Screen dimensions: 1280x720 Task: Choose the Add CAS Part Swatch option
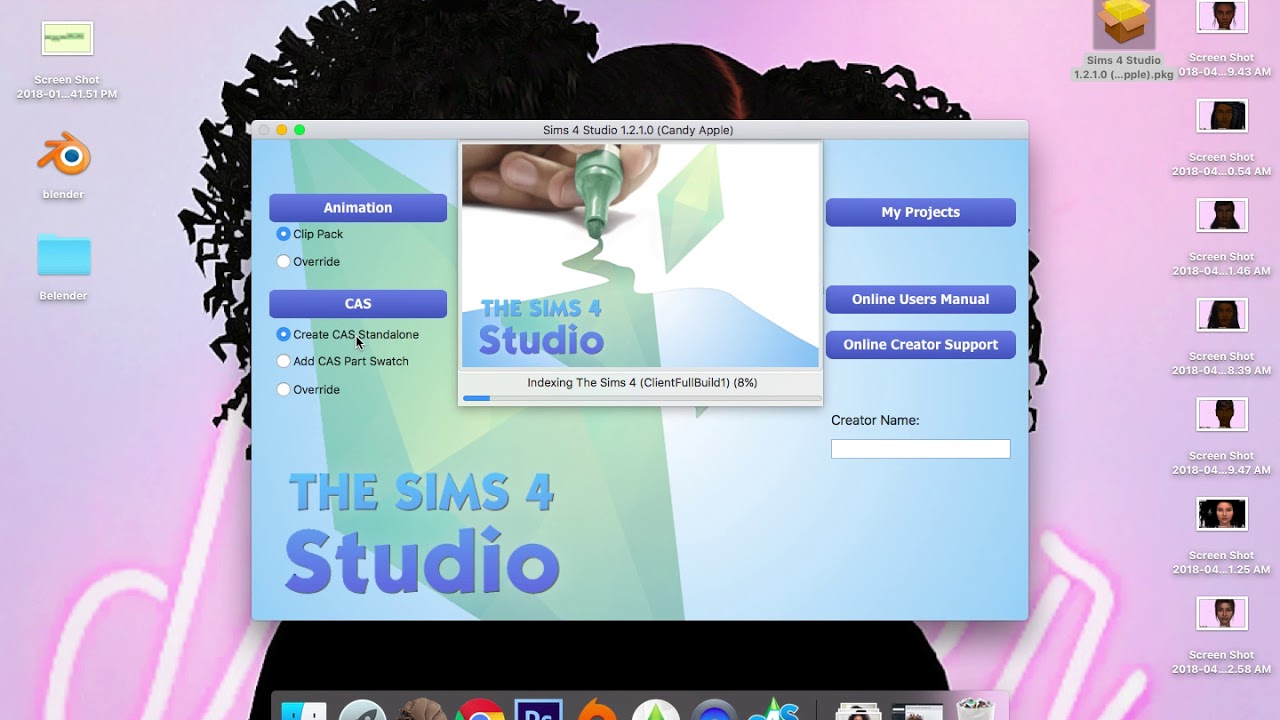pyautogui.click(x=284, y=361)
